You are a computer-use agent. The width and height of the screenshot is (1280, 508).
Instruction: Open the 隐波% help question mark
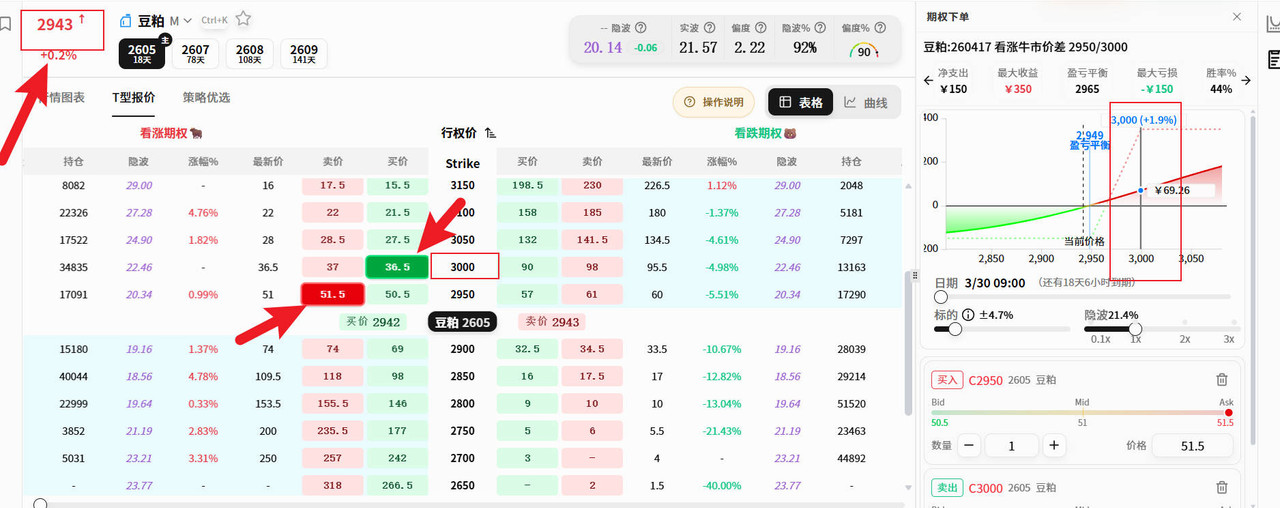pyautogui.click(x=818, y=28)
